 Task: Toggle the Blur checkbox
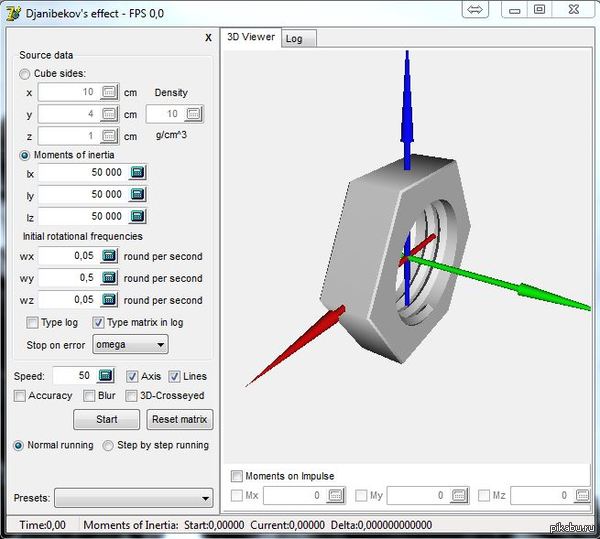pyautogui.click(x=89, y=396)
